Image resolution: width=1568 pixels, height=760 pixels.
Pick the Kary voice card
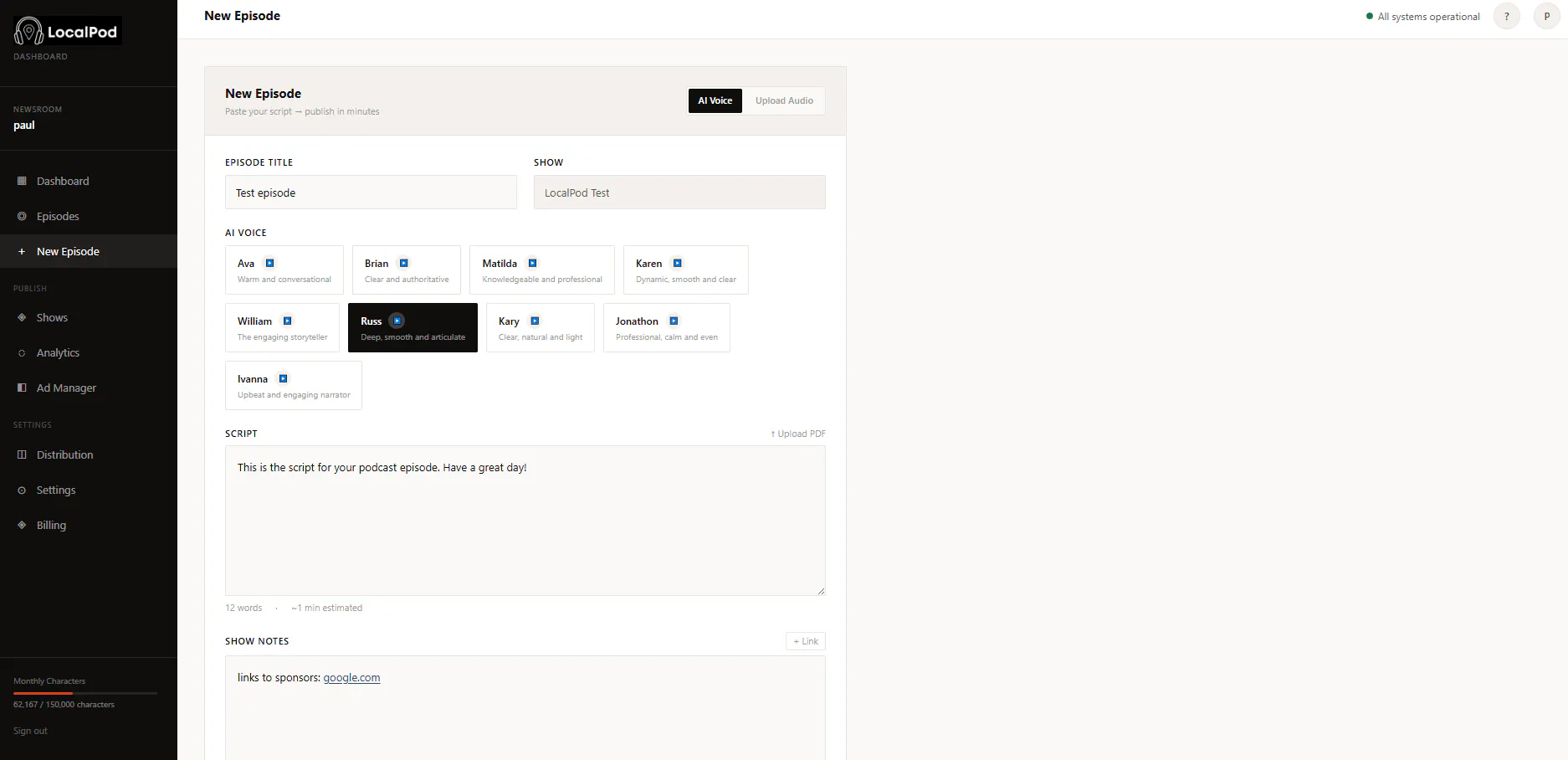coord(541,327)
